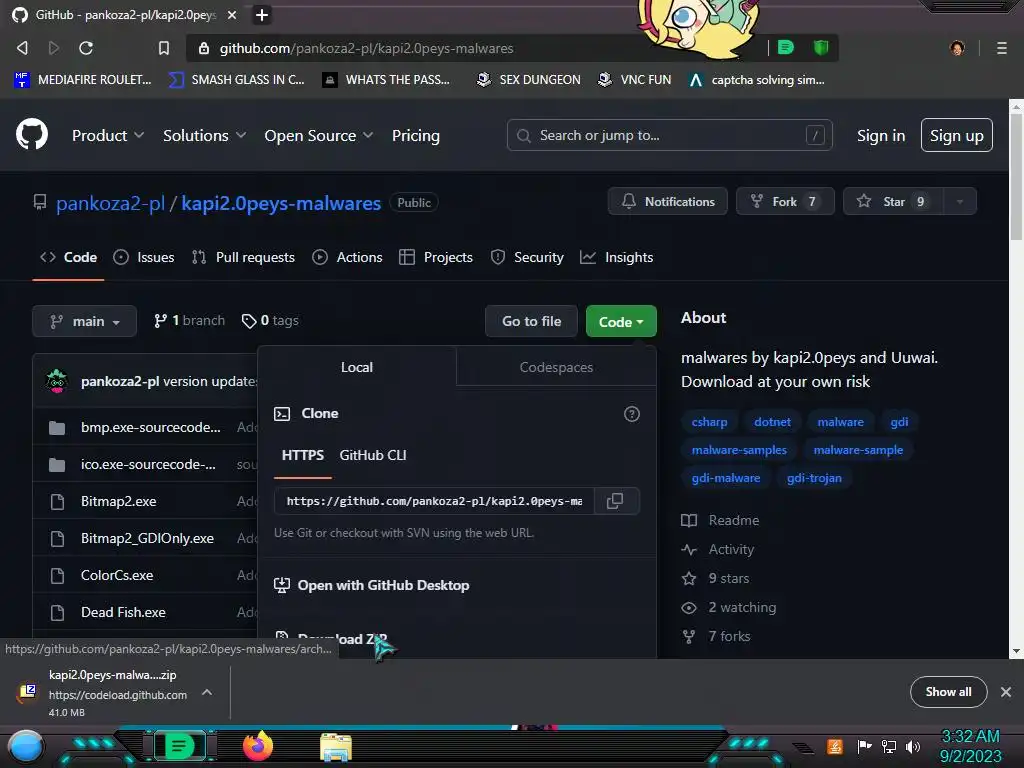Close the downloads bar
The image size is (1024, 768).
coord(1006,692)
